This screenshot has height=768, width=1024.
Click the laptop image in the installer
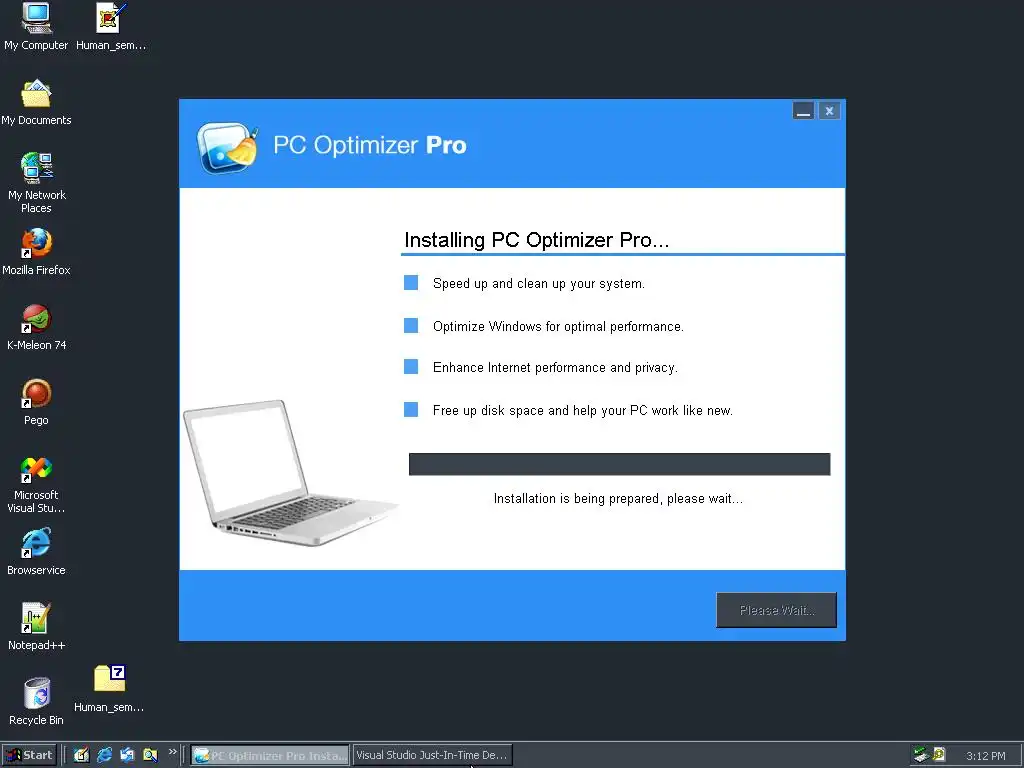pos(291,473)
